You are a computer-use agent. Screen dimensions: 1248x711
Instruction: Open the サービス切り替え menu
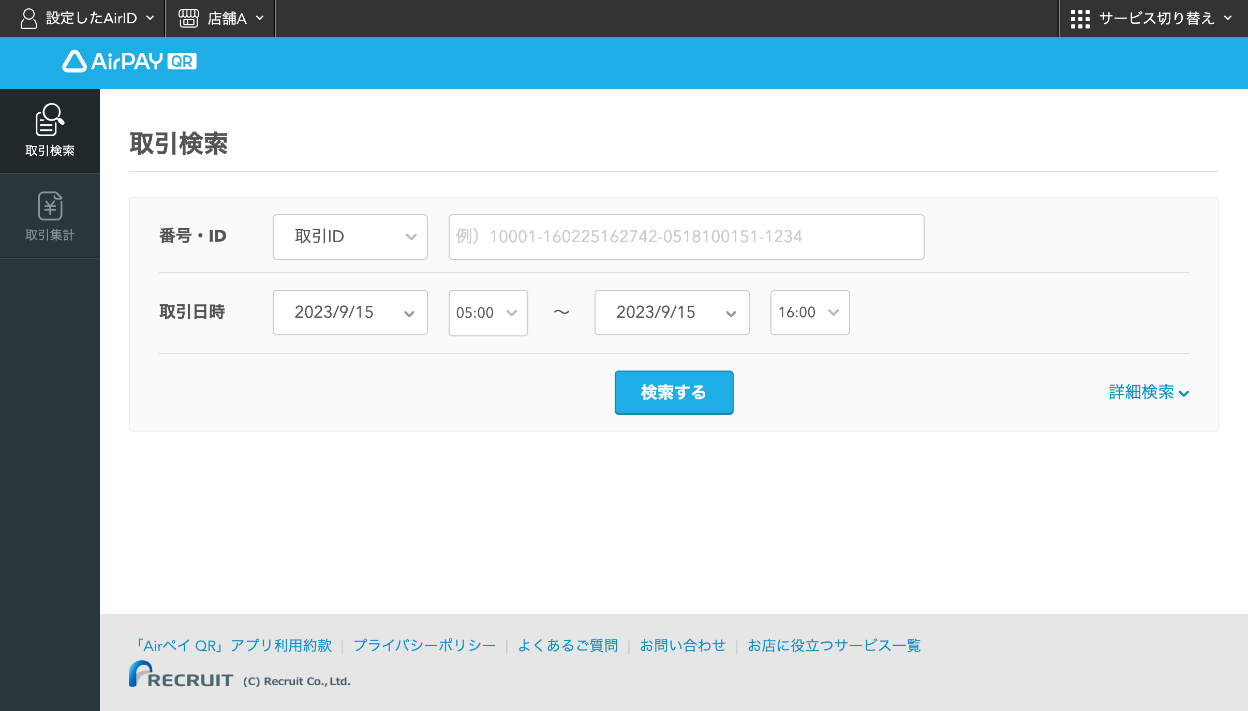click(x=1156, y=18)
